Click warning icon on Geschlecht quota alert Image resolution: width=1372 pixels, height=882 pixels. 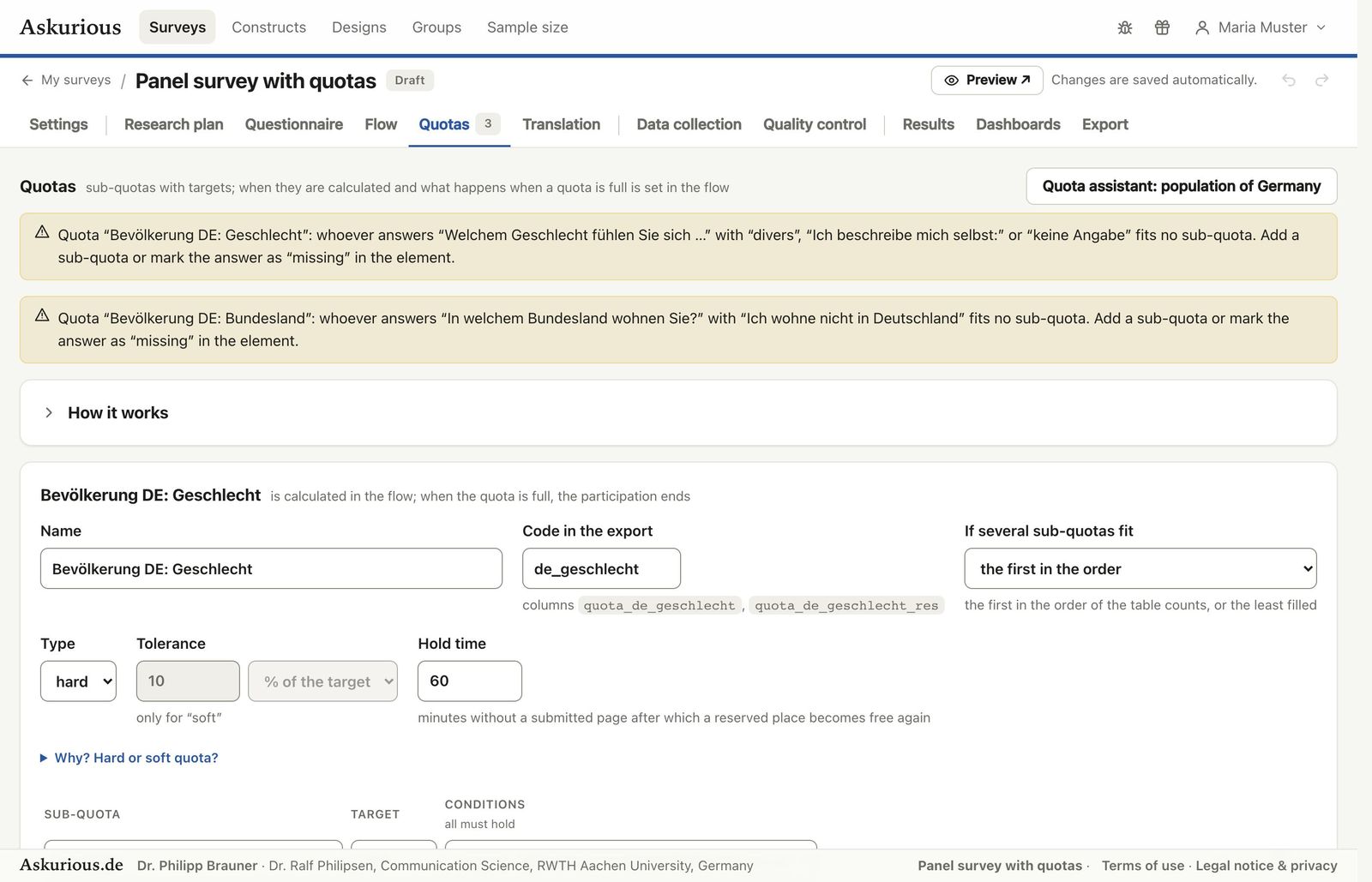pyautogui.click(x=42, y=232)
